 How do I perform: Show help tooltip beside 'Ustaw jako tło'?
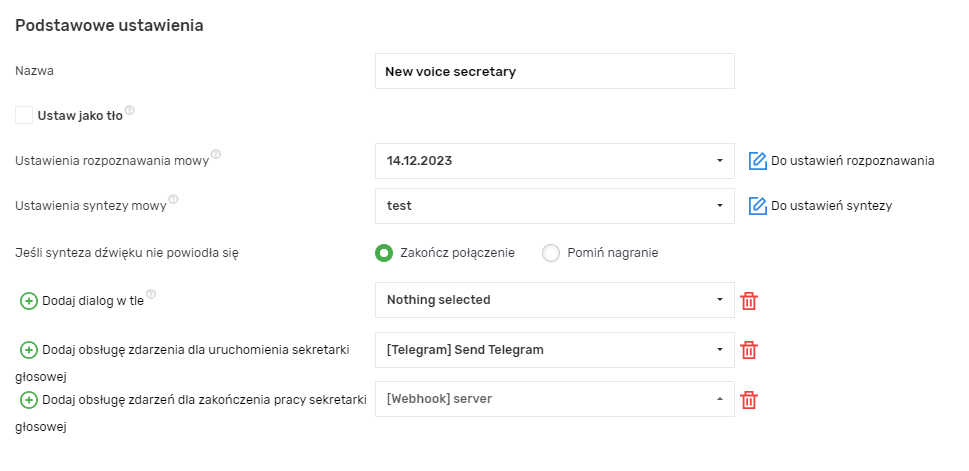(x=130, y=111)
